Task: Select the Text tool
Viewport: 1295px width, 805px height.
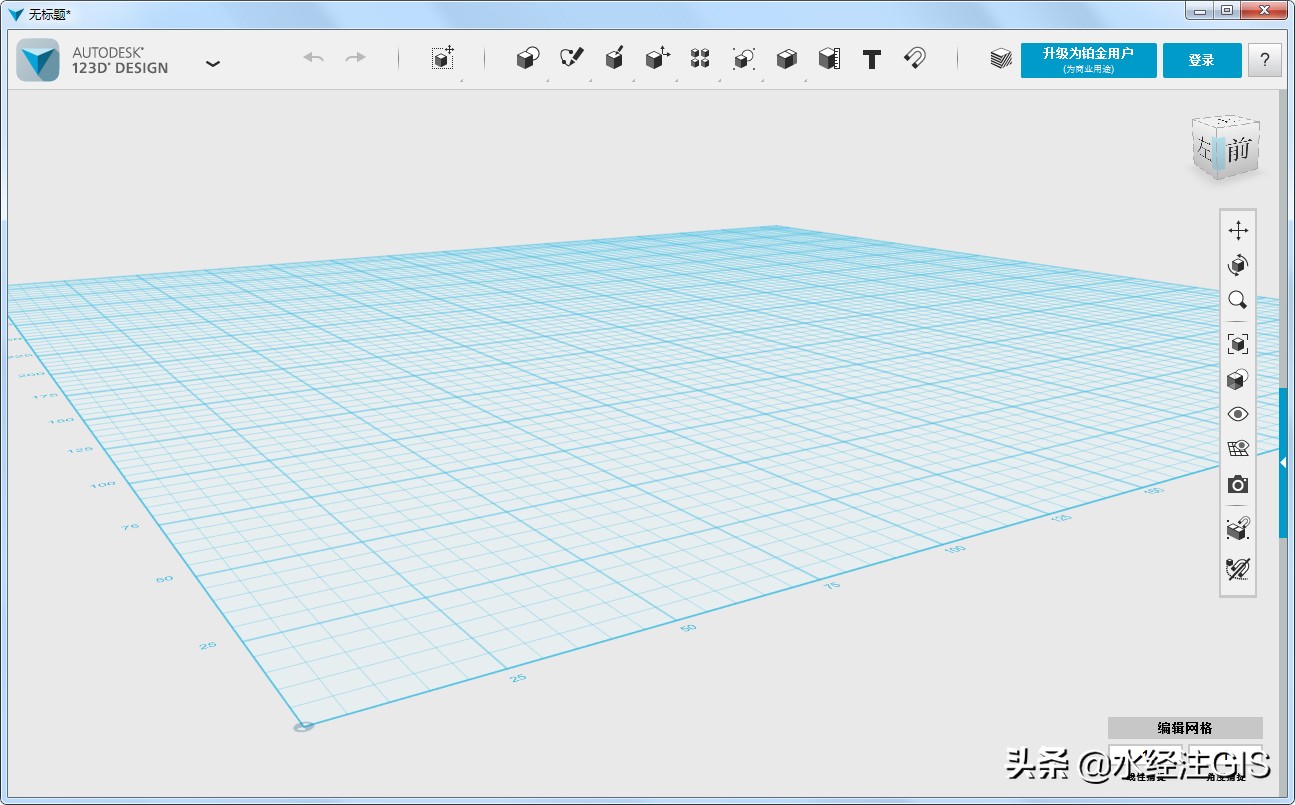Action: tap(871, 60)
